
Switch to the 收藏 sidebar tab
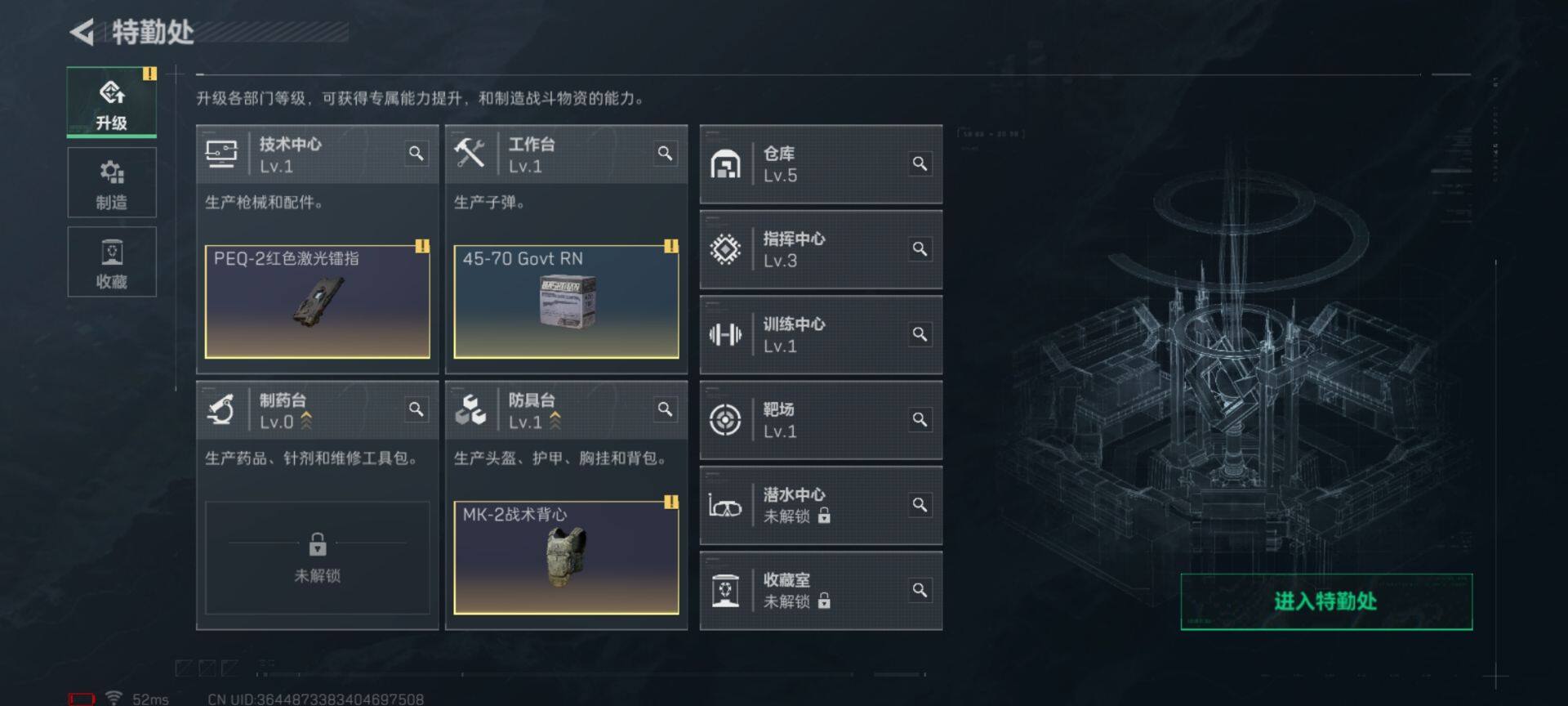[x=112, y=262]
